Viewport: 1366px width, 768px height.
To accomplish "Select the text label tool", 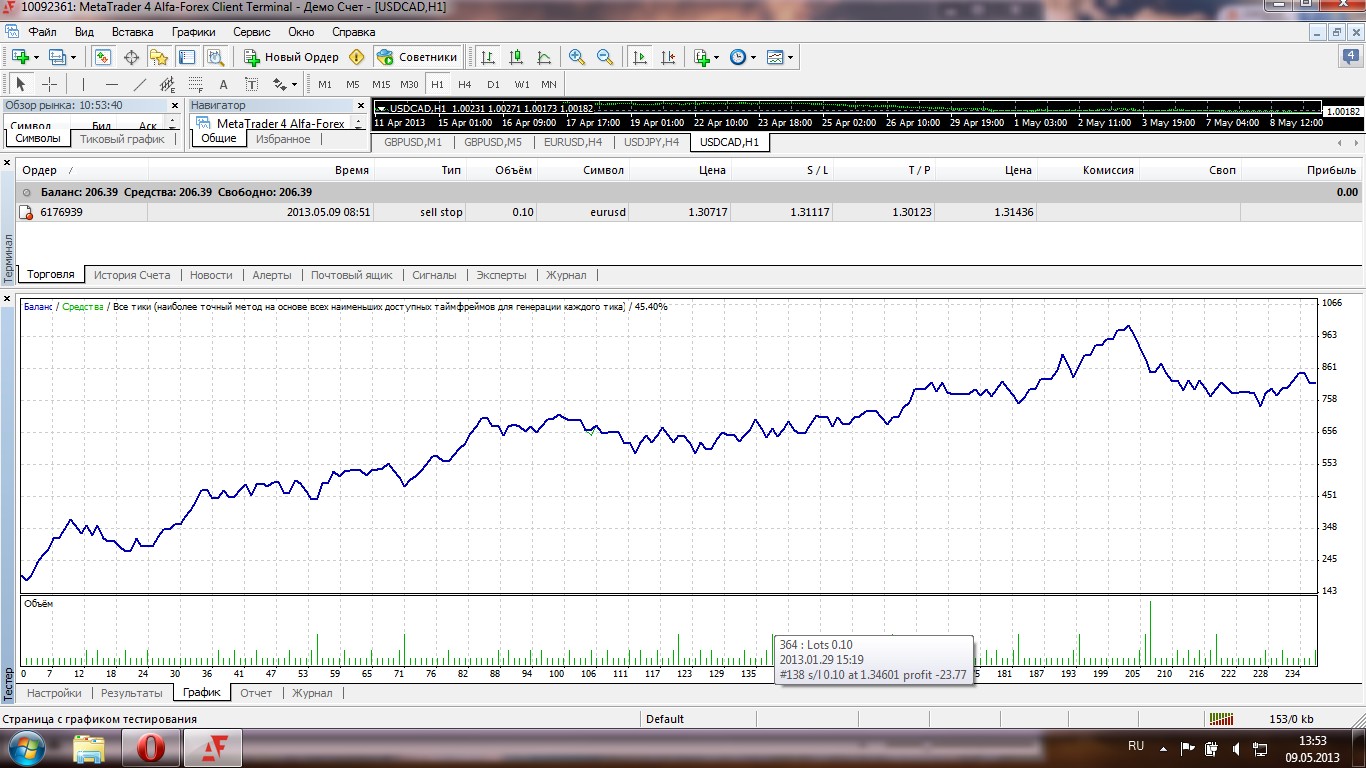I will [252, 84].
